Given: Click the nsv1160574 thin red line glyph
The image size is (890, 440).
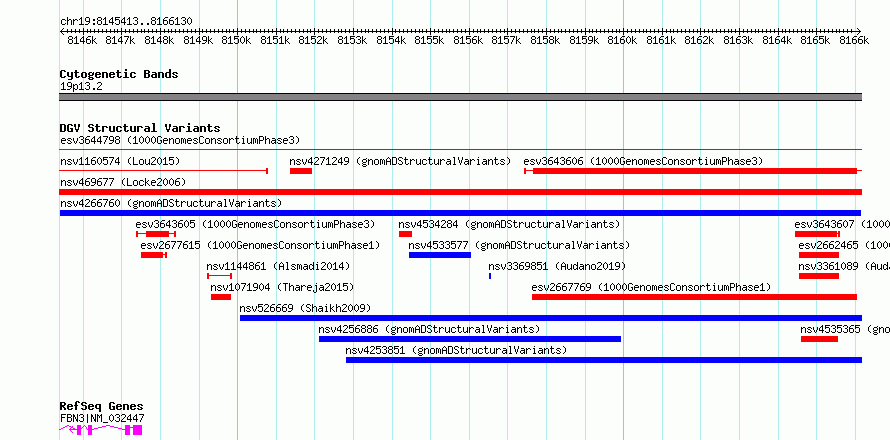Looking at the screenshot, I should (x=163, y=170).
